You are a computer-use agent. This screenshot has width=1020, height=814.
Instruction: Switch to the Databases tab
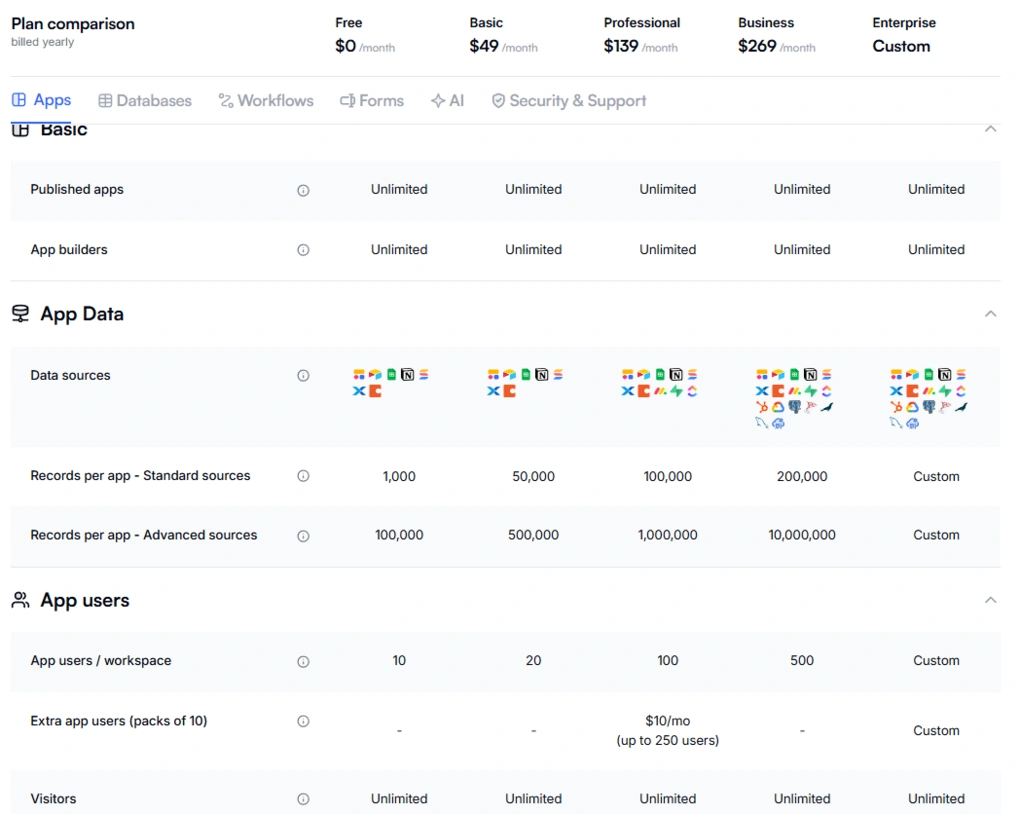(144, 100)
